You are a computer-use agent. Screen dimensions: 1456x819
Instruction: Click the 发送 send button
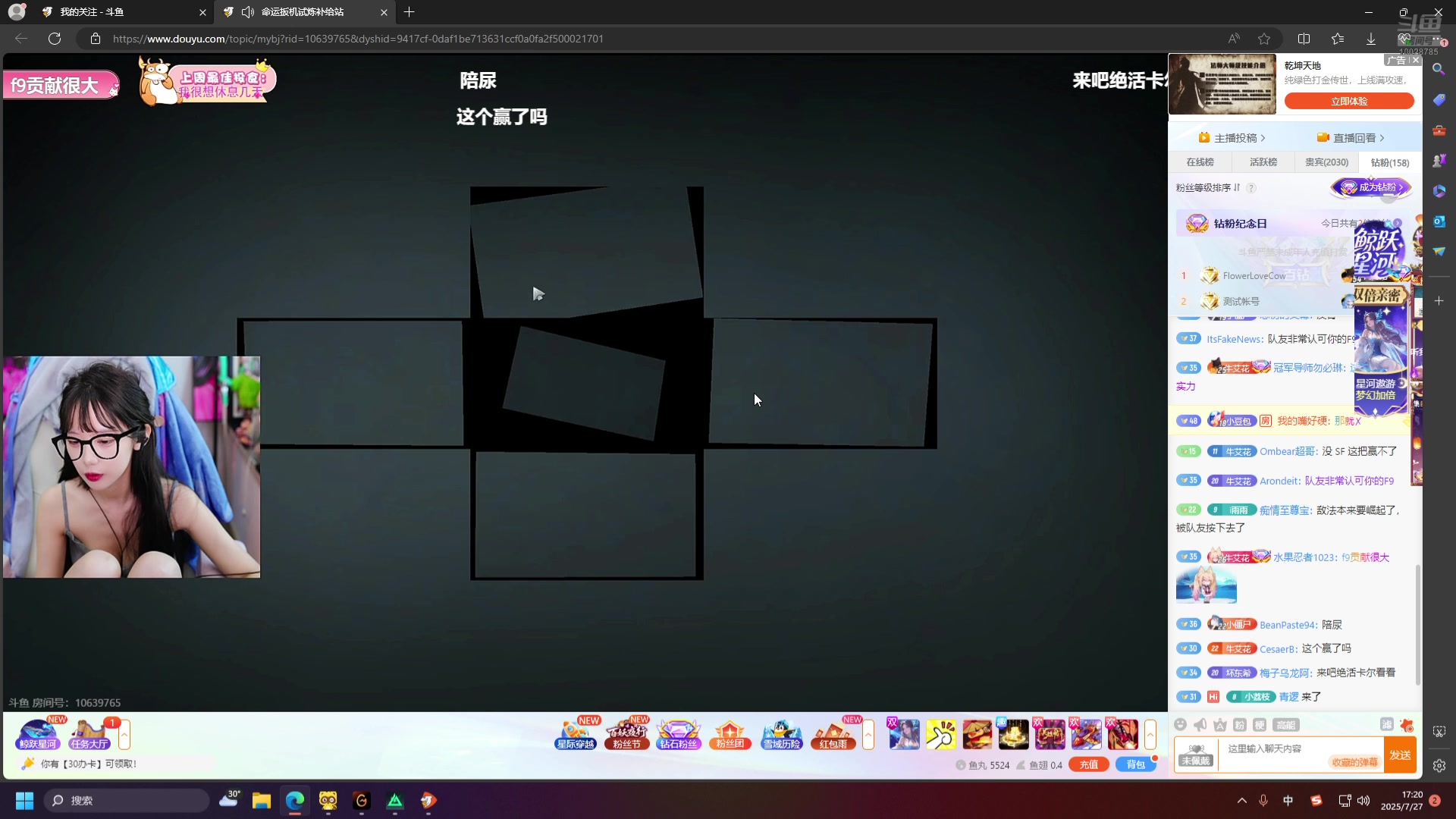(1400, 755)
